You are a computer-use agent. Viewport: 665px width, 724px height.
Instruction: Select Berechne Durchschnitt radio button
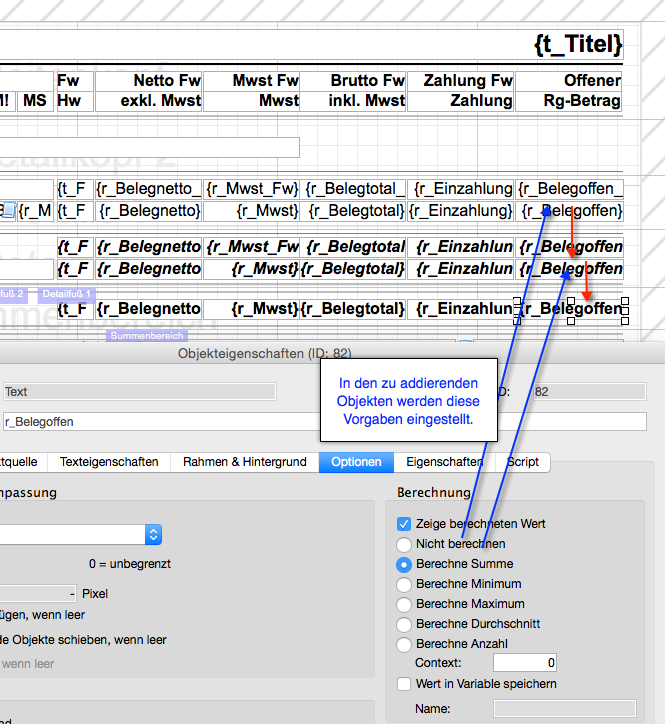tap(404, 624)
